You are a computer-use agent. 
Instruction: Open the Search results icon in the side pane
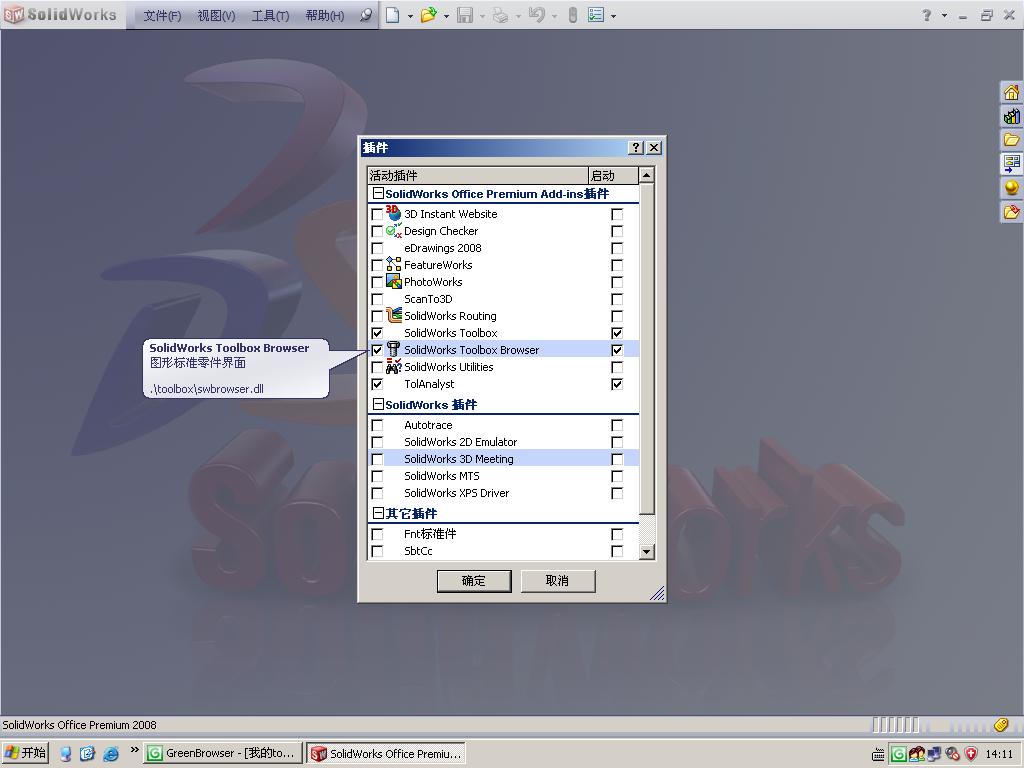point(1012,163)
